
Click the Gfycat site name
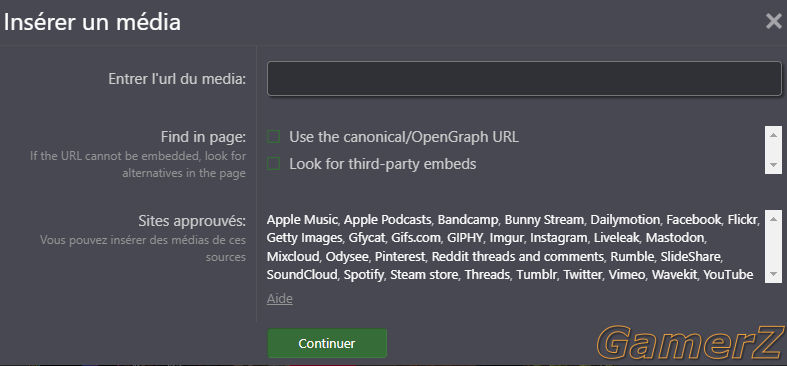point(367,237)
